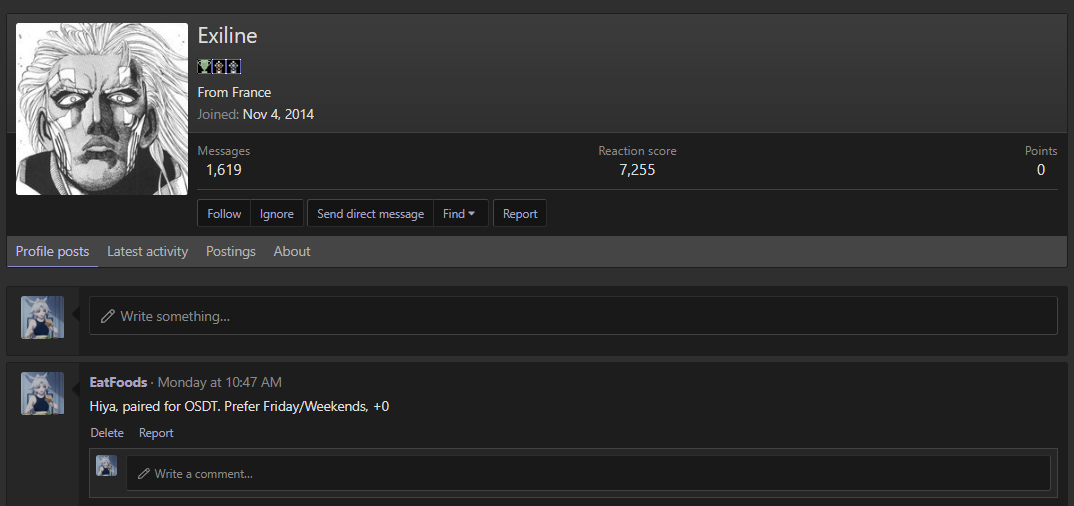Report Exiline's profile
The width and height of the screenshot is (1074, 506).
(520, 214)
